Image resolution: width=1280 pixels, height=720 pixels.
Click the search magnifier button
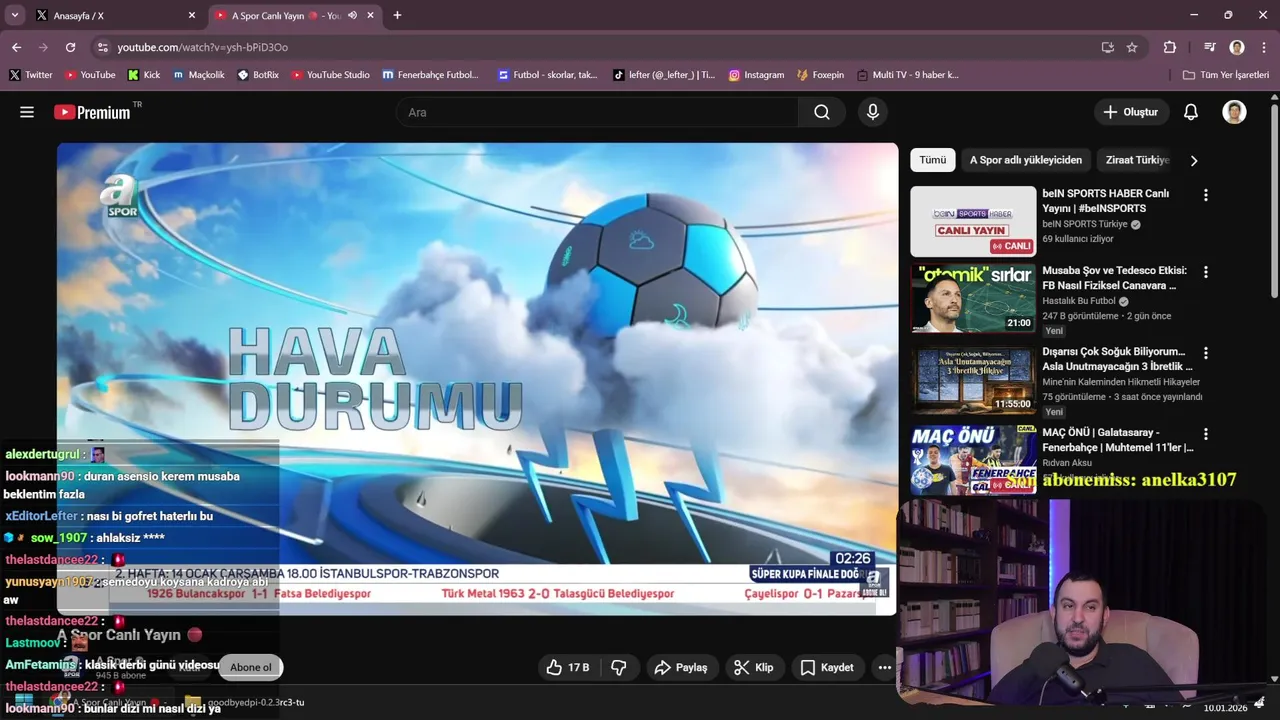point(822,112)
